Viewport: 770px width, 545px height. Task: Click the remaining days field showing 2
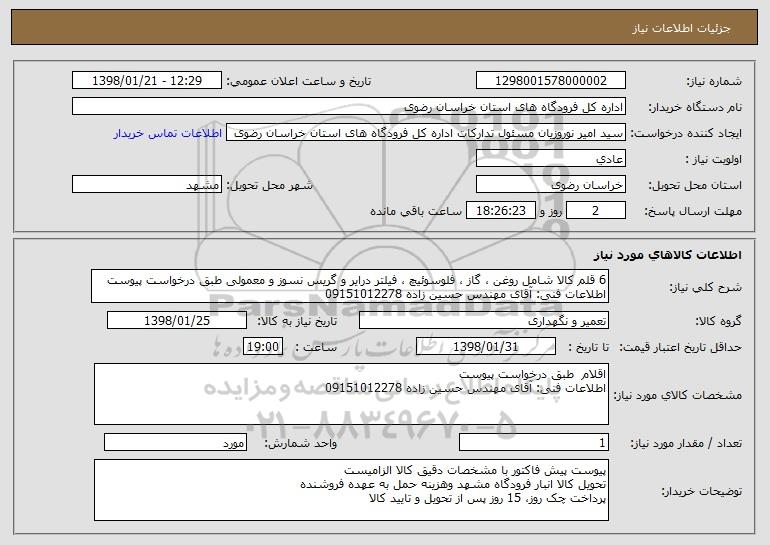click(x=596, y=211)
